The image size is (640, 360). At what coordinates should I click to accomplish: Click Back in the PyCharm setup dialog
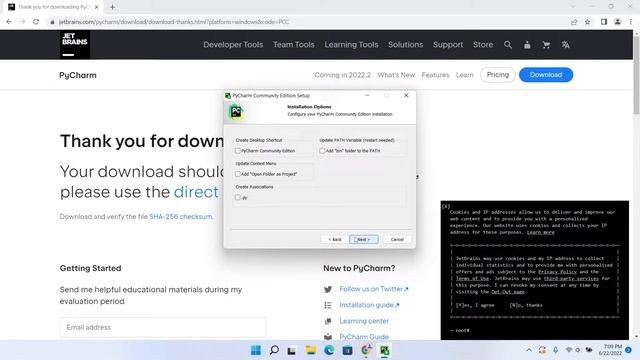pyautogui.click(x=335, y=240)
